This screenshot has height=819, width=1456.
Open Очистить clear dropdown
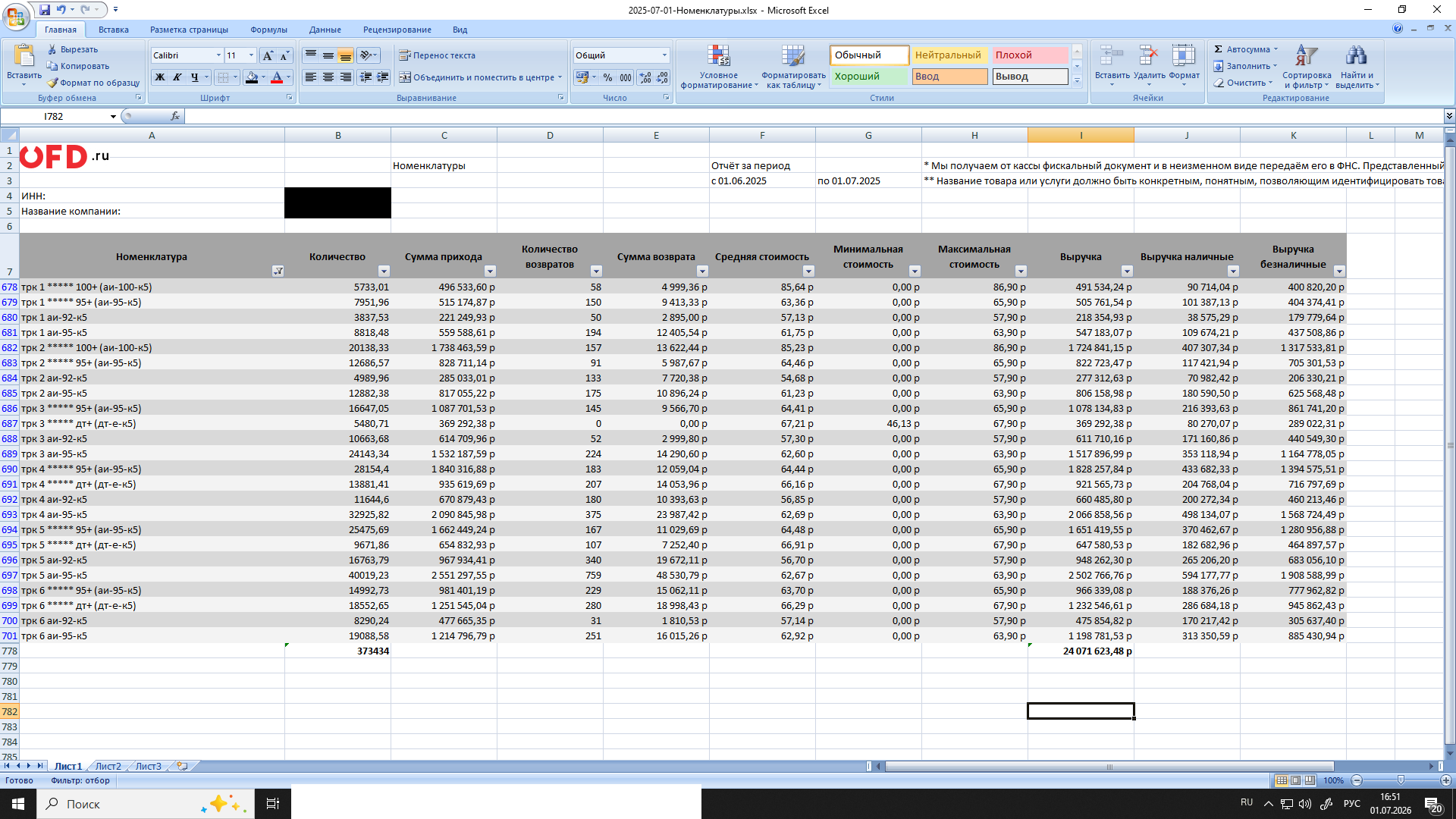(1242, 83)
